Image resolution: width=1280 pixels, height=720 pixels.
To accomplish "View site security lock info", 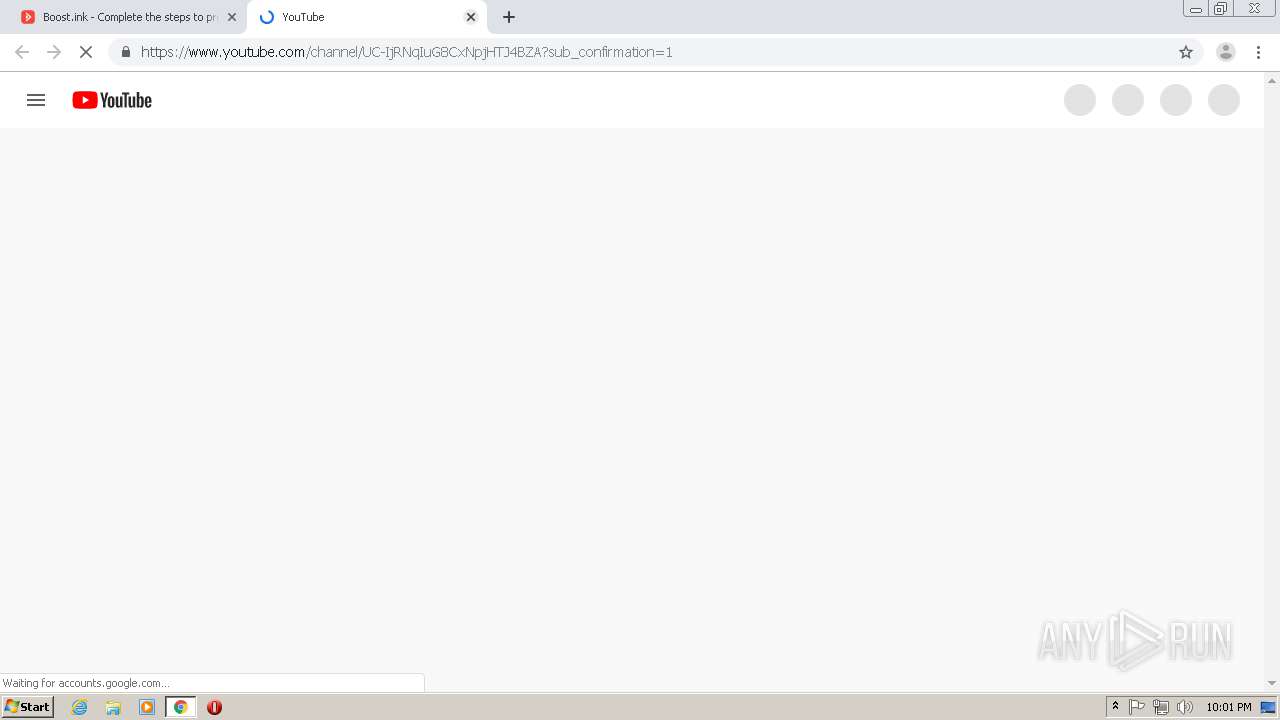I will pos(125,52).
